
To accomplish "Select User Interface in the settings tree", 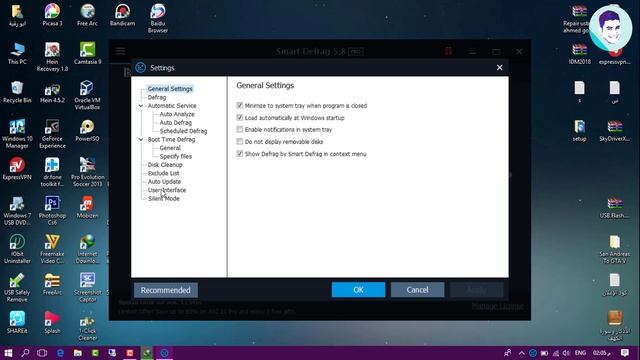I will point(167,190).
